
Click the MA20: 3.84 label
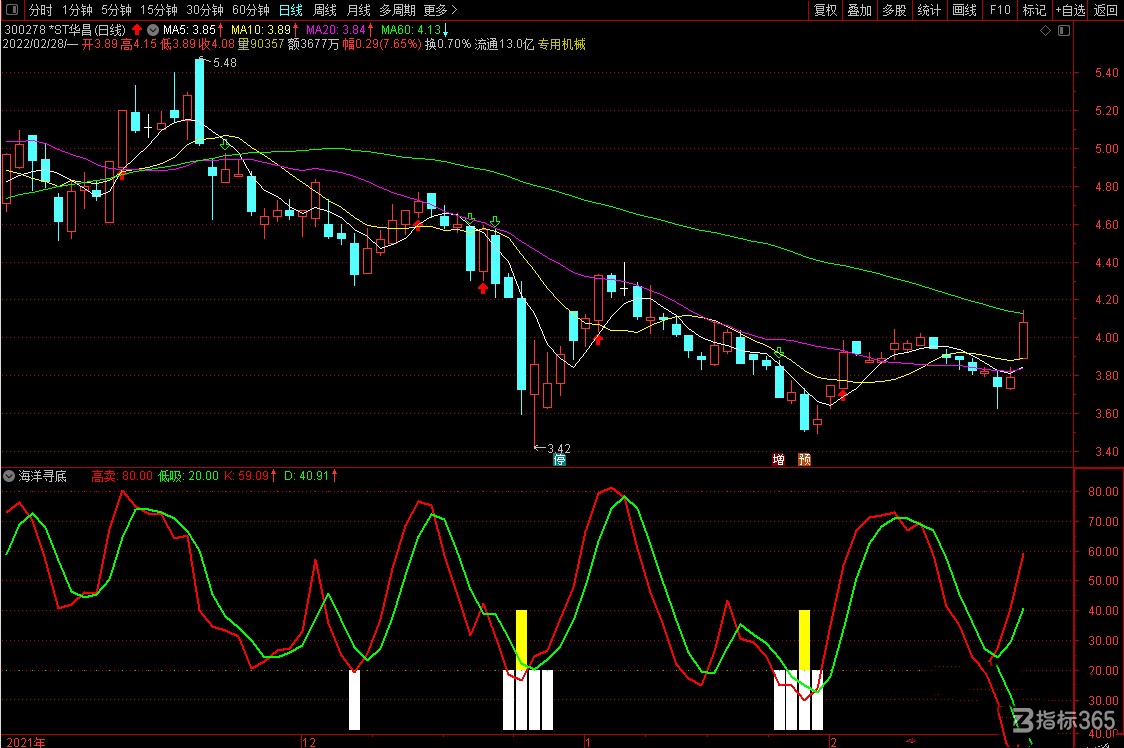(x=335, y=30)
